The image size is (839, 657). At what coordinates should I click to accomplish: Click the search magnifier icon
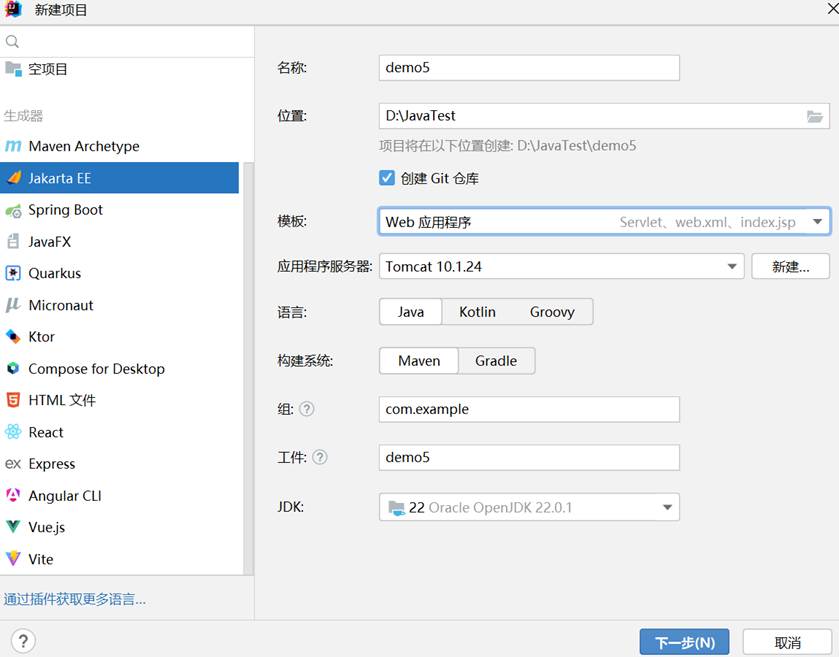12,41
